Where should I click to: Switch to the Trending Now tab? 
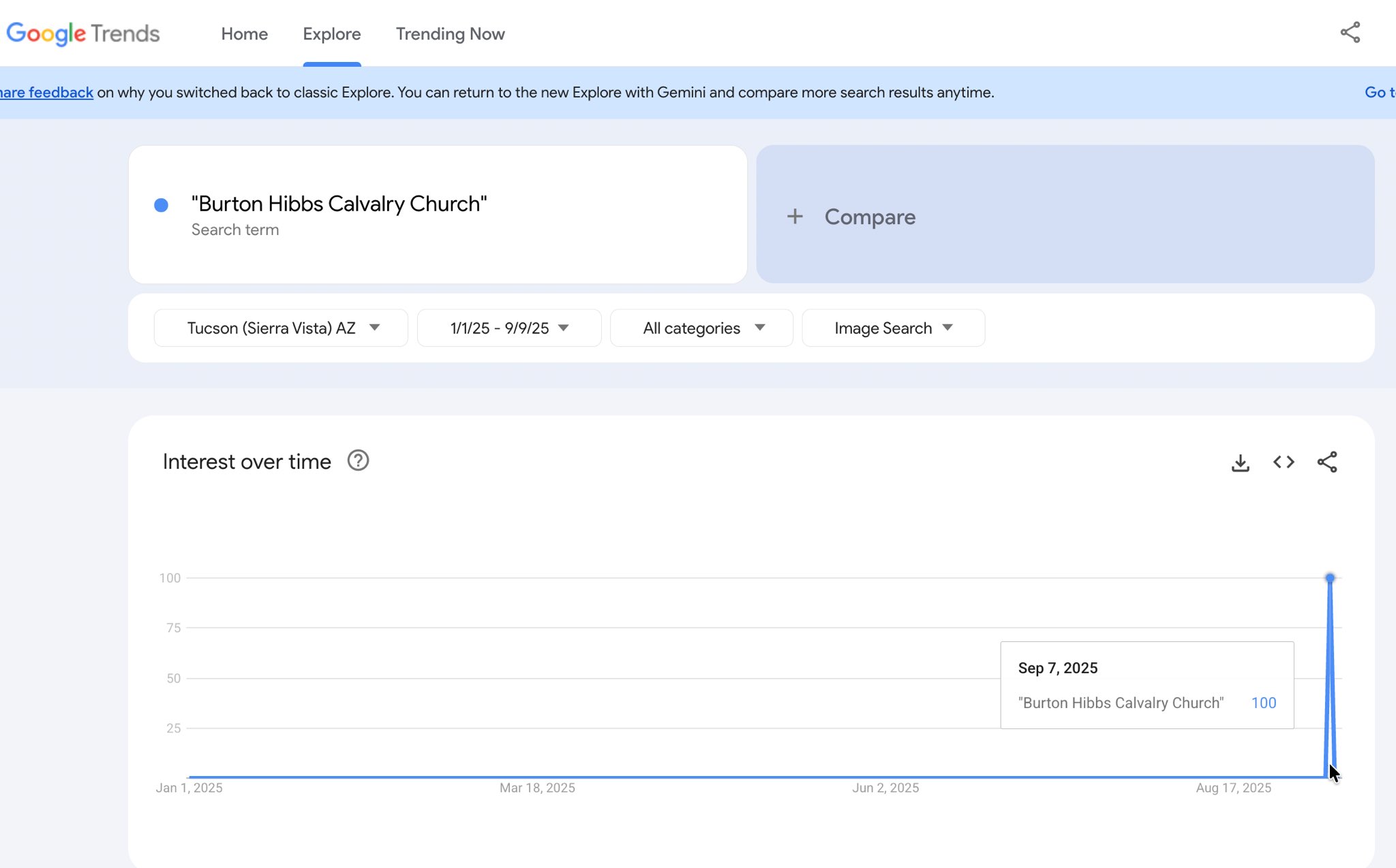450,34
